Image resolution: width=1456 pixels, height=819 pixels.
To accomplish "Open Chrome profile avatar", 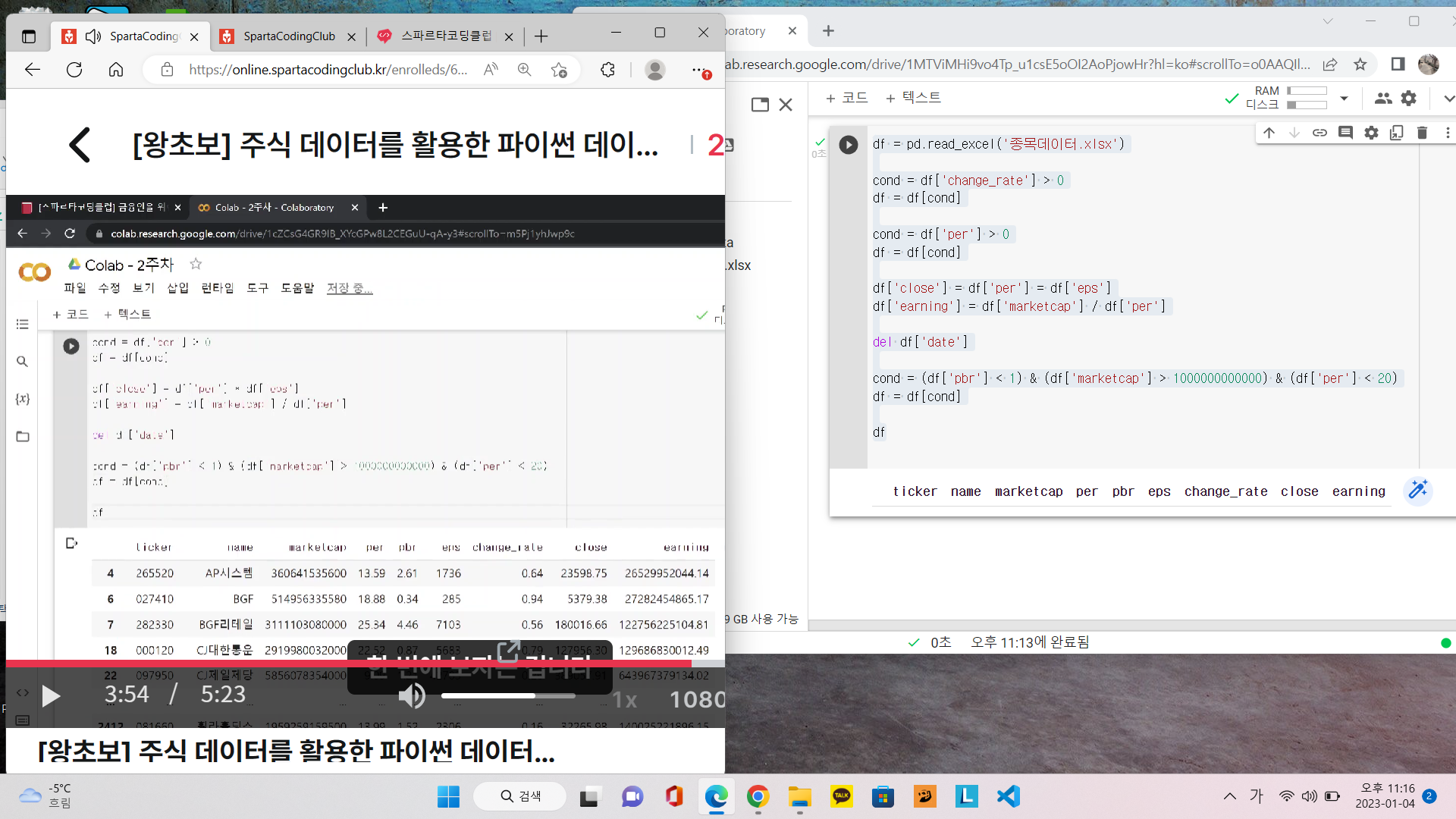I will pos(1428,64).
